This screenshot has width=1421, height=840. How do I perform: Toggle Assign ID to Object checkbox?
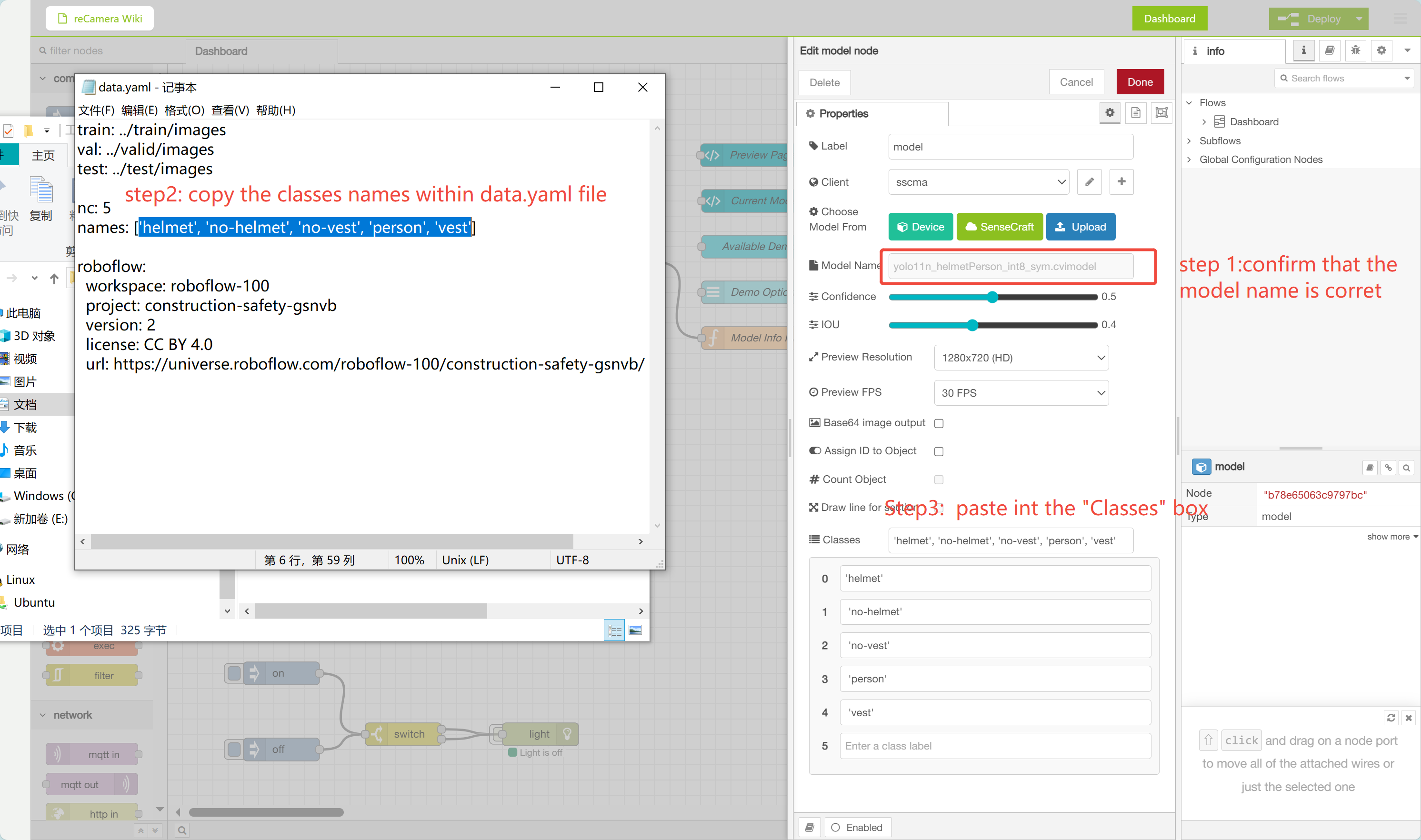pyautogui.click(x=939, y=452)
